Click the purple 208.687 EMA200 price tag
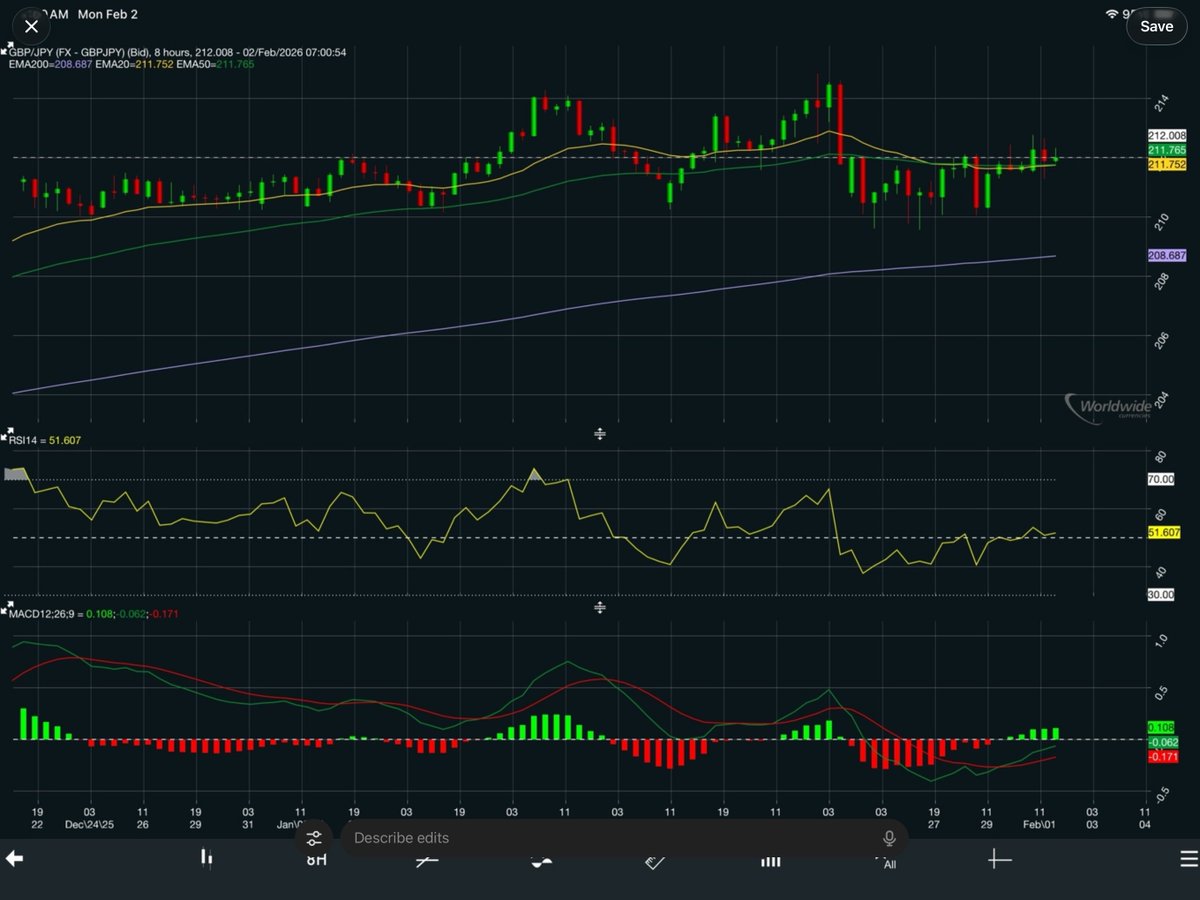1200x900 pixels. click(1167, 256)
